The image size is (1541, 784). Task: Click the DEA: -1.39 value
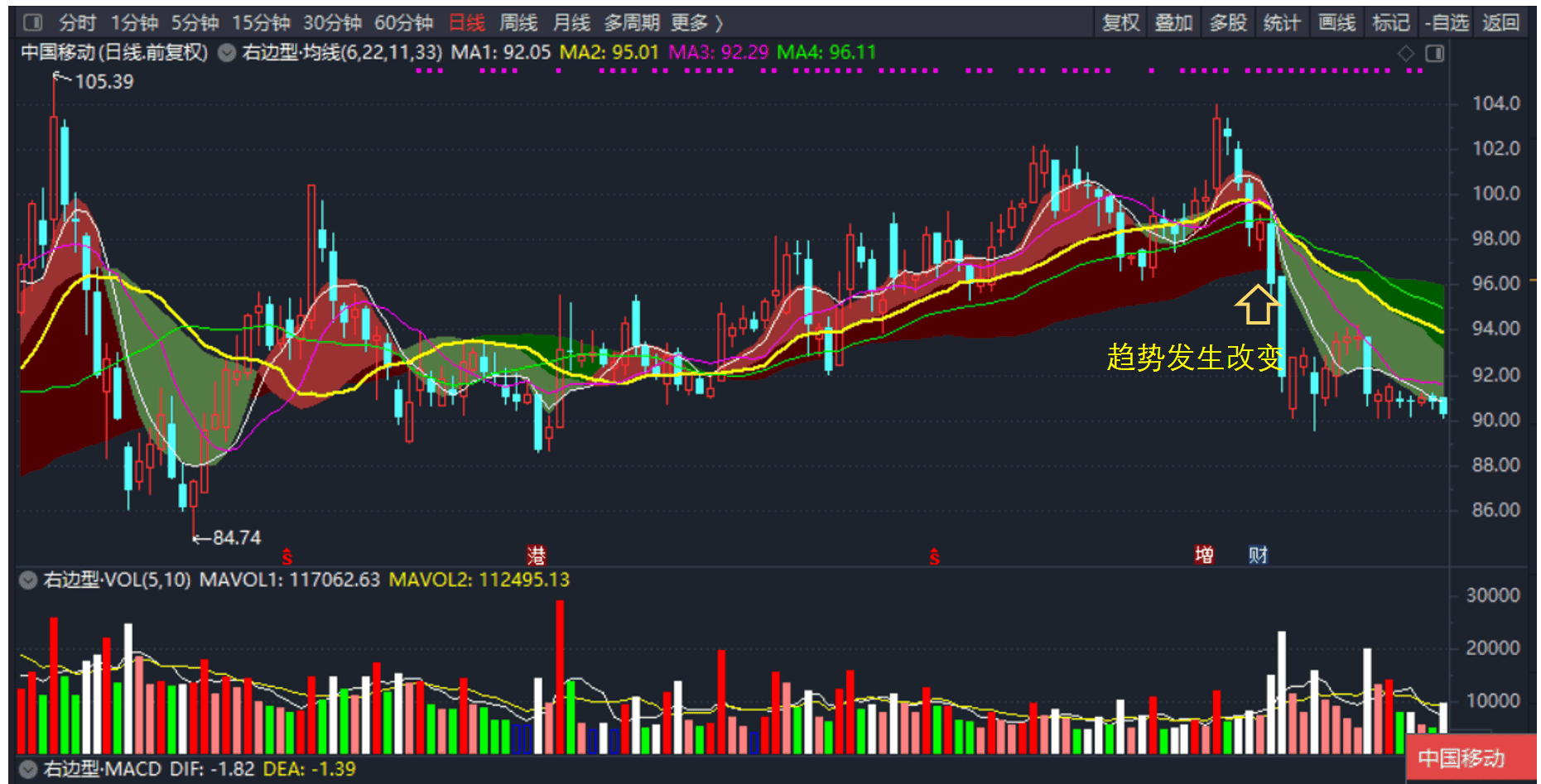coord(310,769)
